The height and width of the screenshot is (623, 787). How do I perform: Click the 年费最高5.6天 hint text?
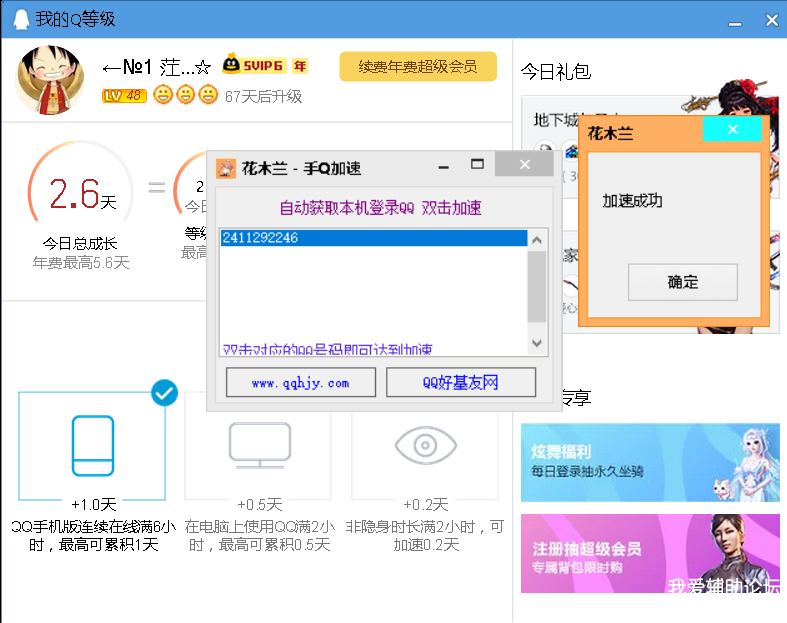point(81,263)
